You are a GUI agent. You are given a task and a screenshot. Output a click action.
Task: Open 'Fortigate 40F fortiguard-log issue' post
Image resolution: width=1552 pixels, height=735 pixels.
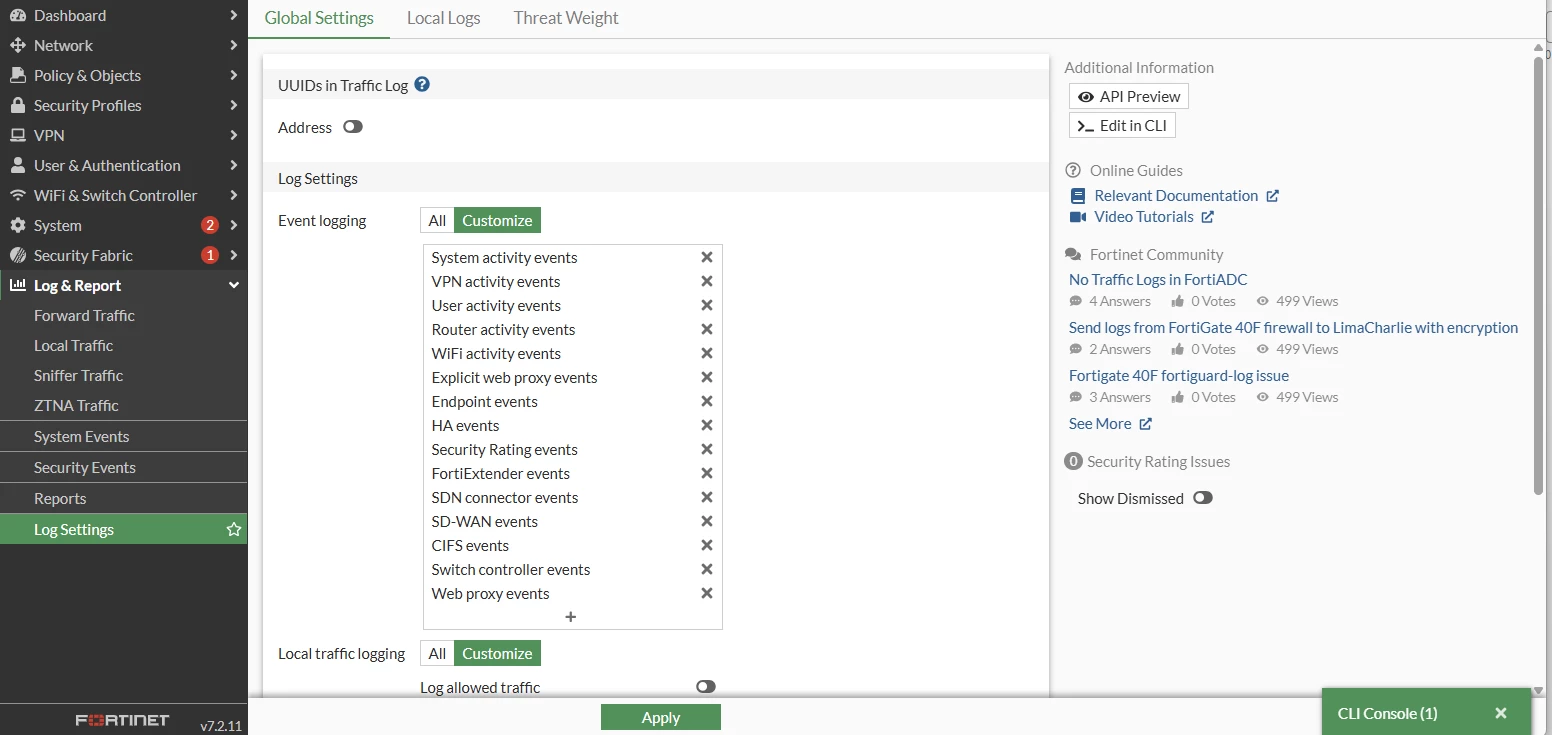coord(1179,375)
